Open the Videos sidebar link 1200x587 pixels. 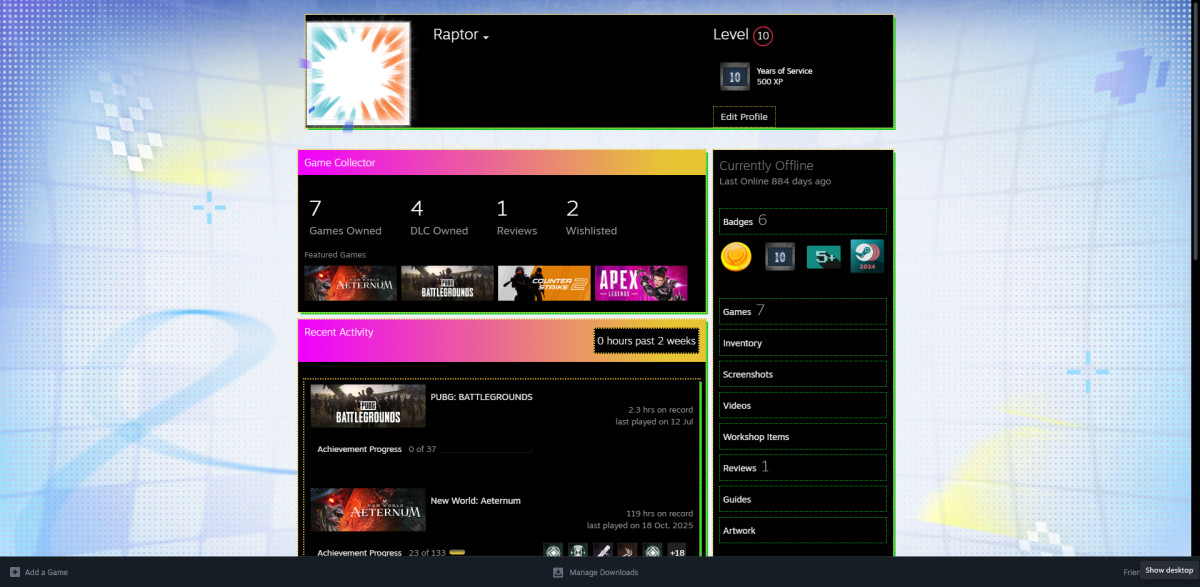(x=803, y=405)
